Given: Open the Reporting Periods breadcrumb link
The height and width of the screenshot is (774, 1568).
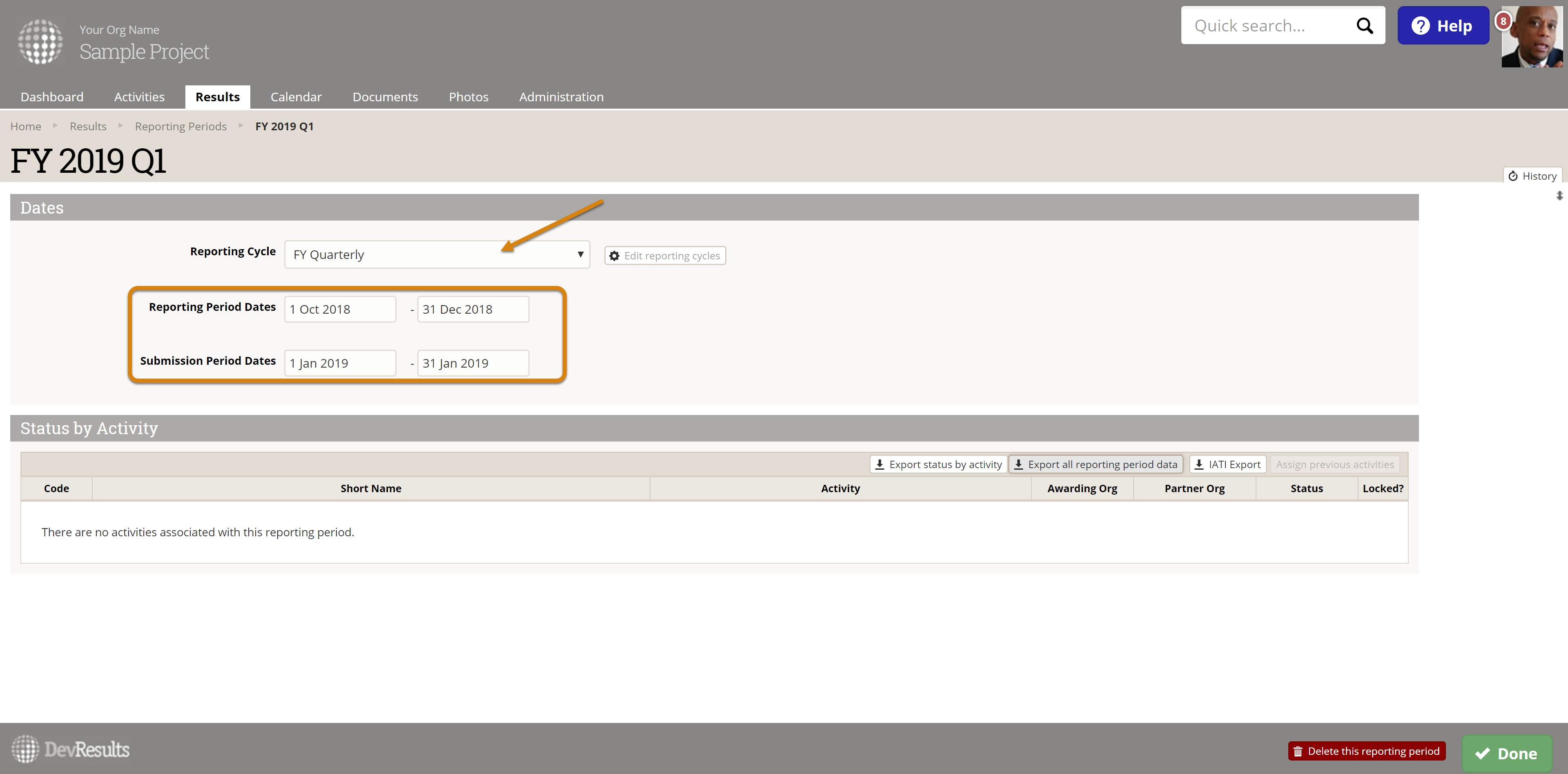Looking at the screenshot, I should pos(180,126).
